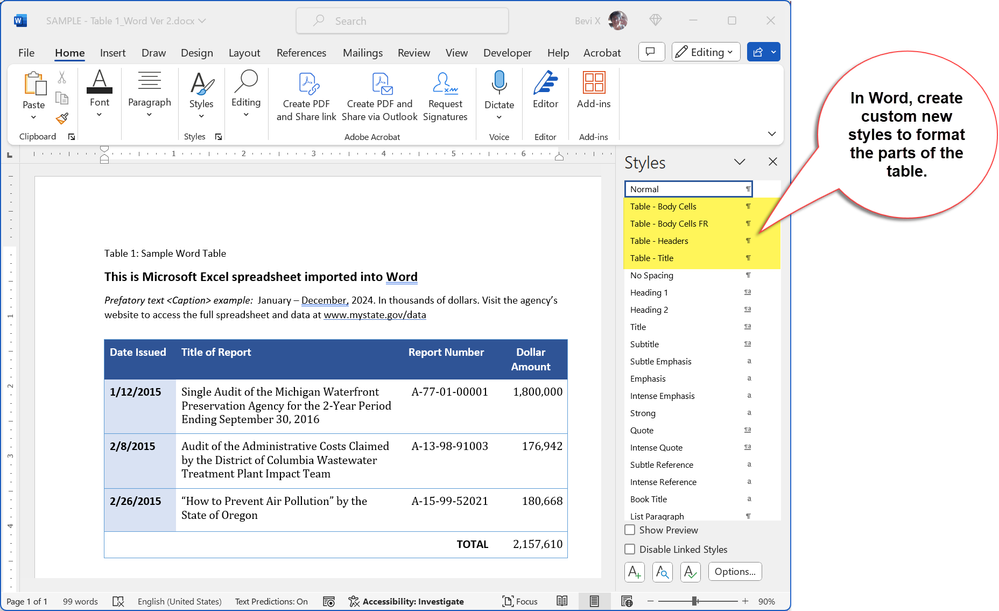Click the 90% zoom level
Viewport: 999px width, 611px height.
point(766,601)
